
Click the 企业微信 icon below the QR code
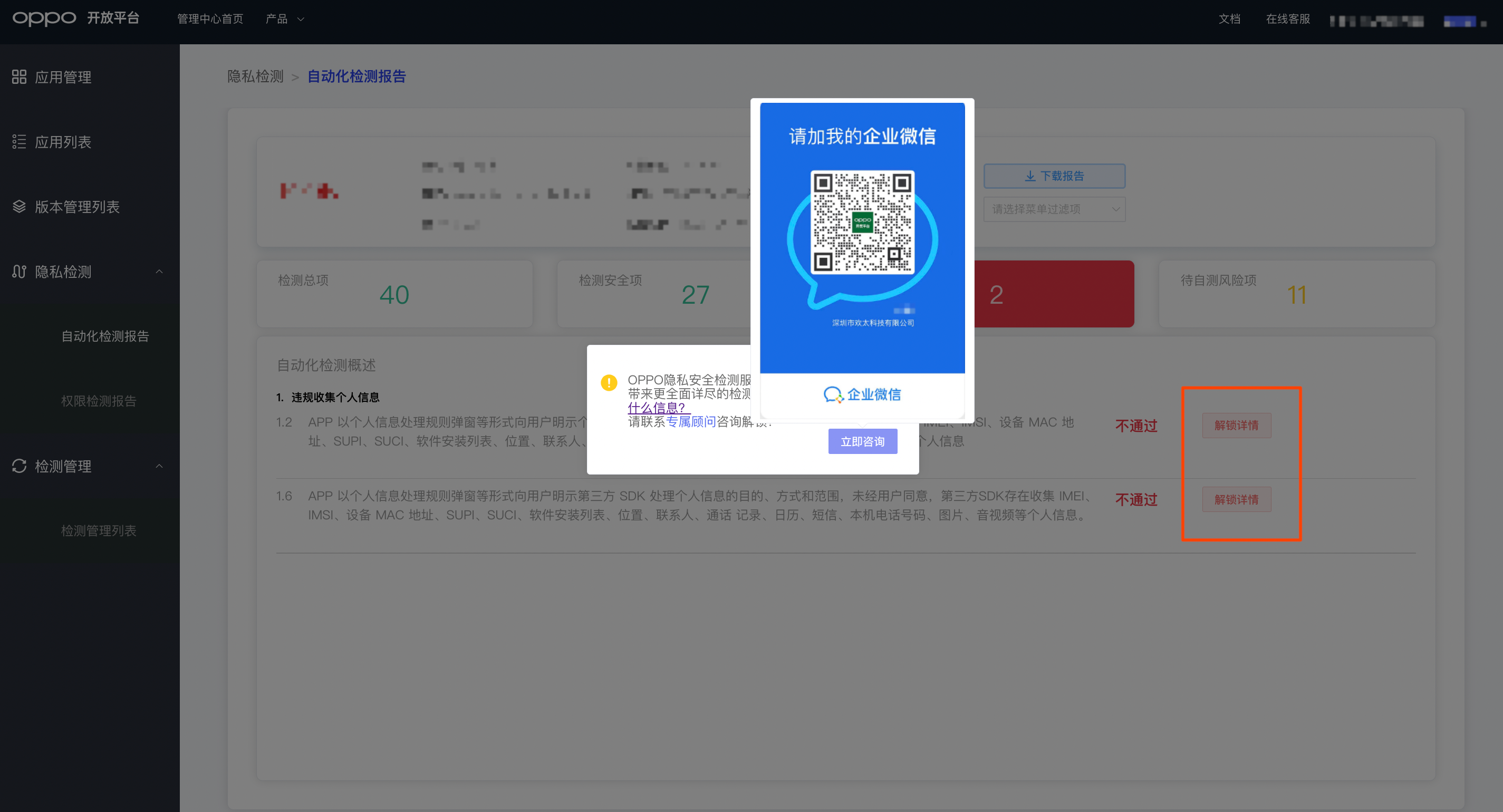pos(834,394)
